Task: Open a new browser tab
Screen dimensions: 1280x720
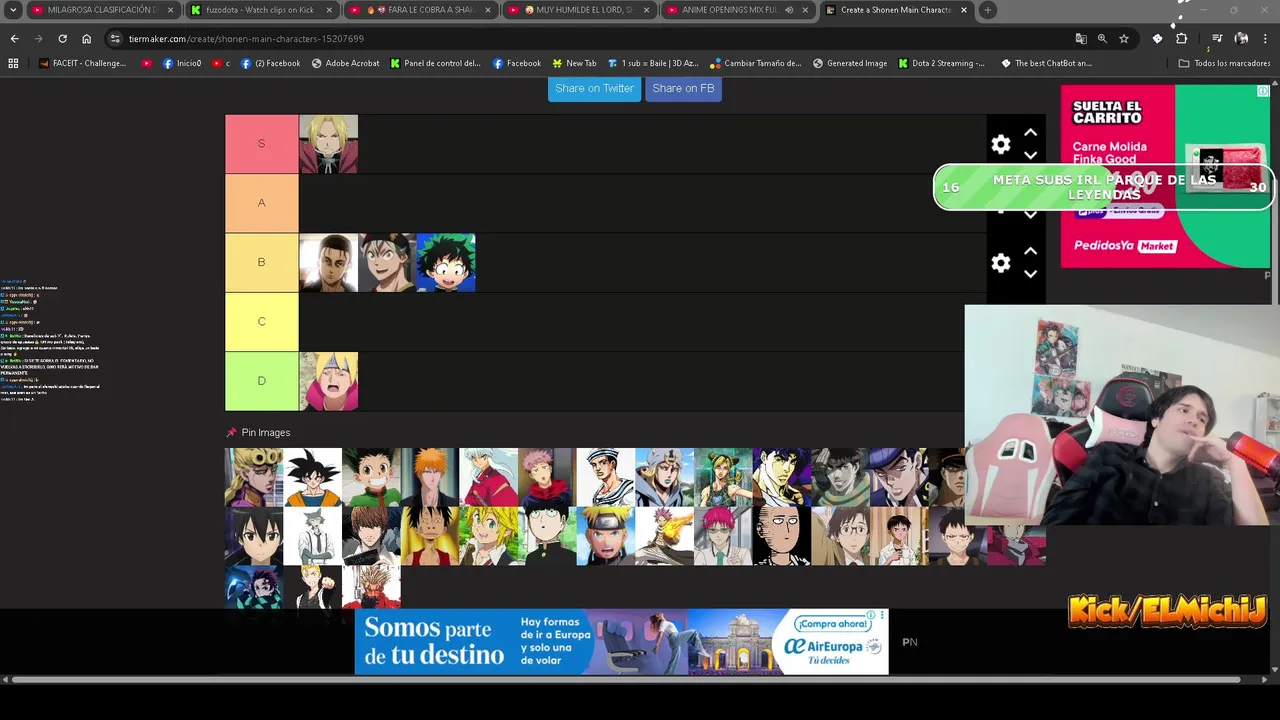Action: [x=987, y=10]
